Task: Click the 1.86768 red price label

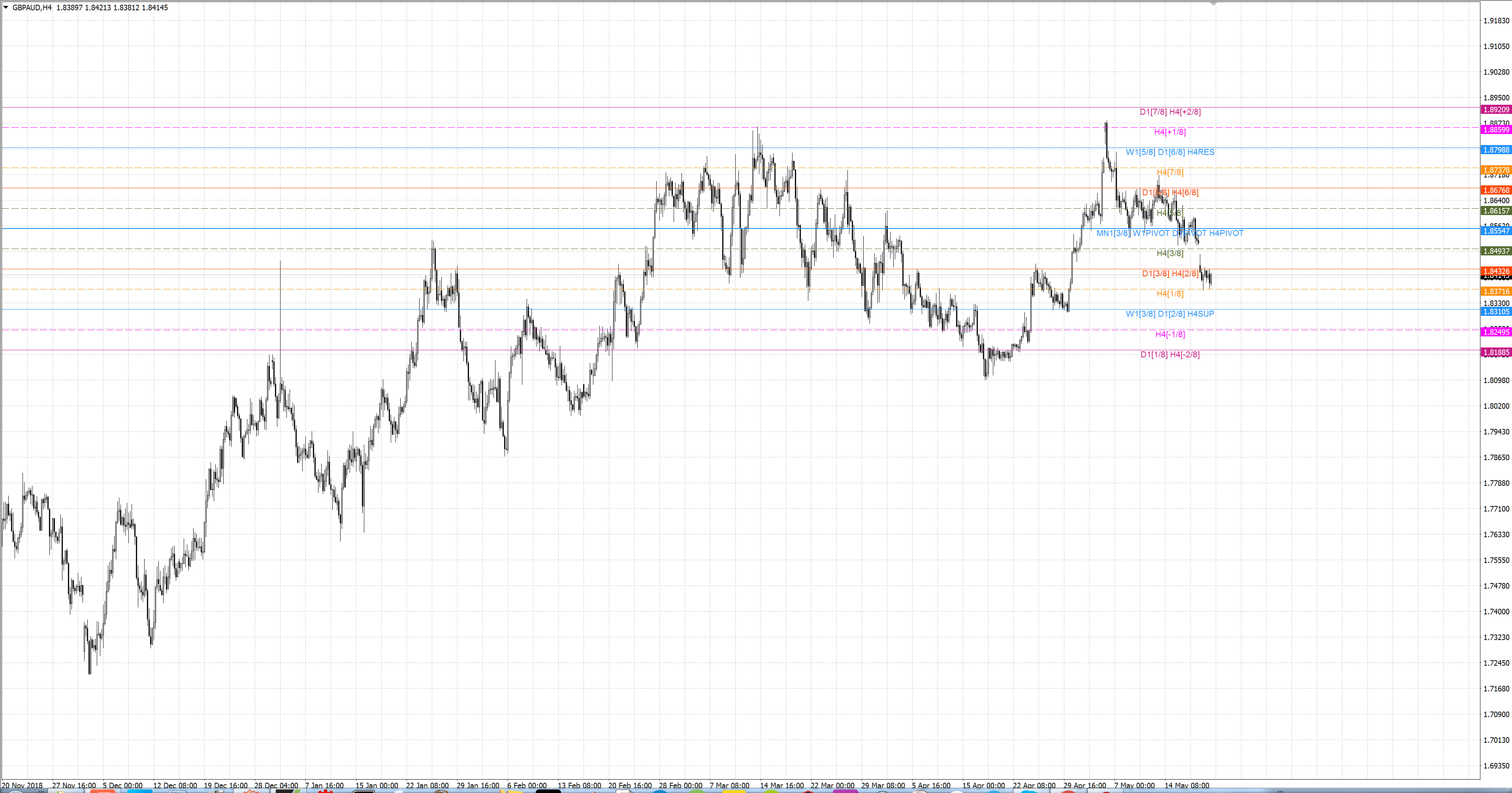Action: (1495, 190)
